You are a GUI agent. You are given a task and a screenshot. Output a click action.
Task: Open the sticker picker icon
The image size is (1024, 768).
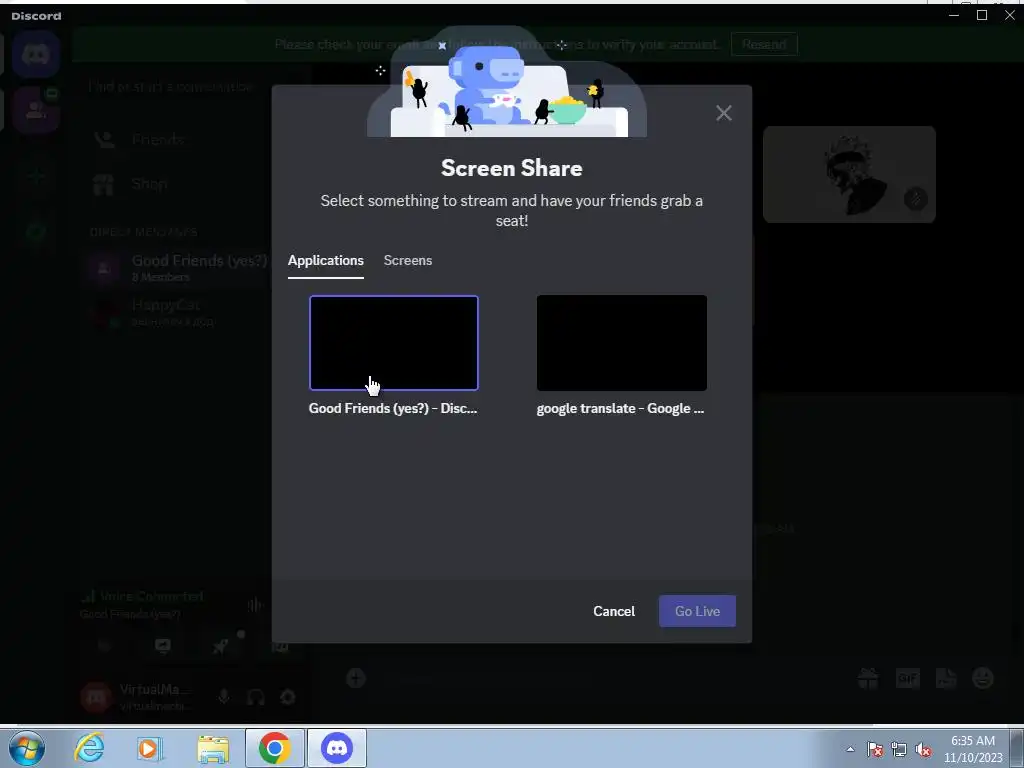tap(946, 678)
